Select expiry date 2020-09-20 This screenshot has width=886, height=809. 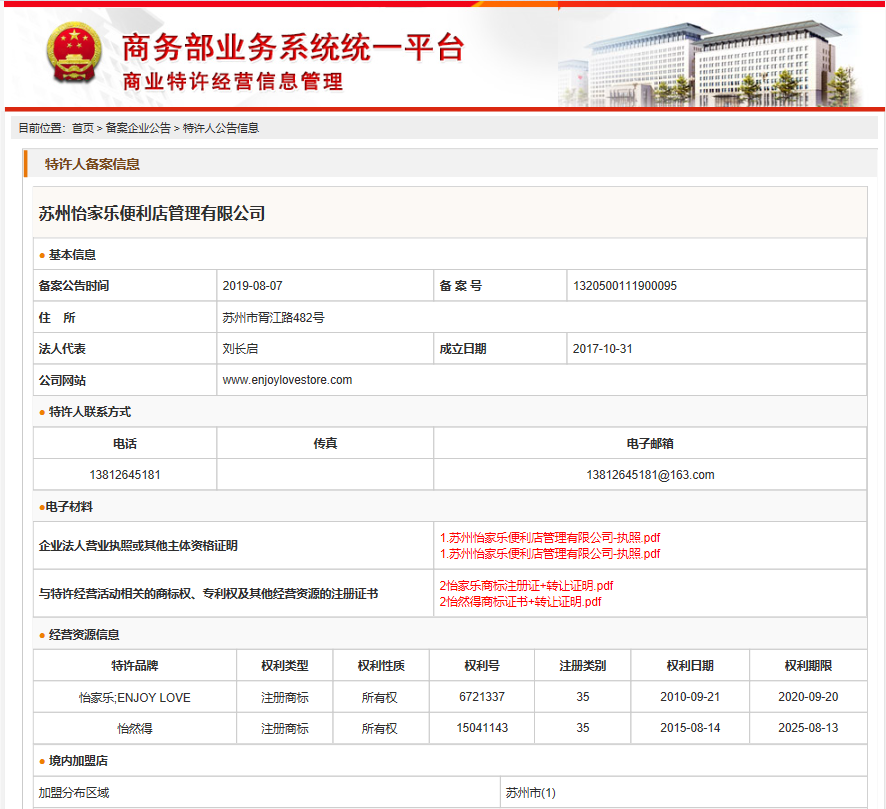[x=808, y=697]
